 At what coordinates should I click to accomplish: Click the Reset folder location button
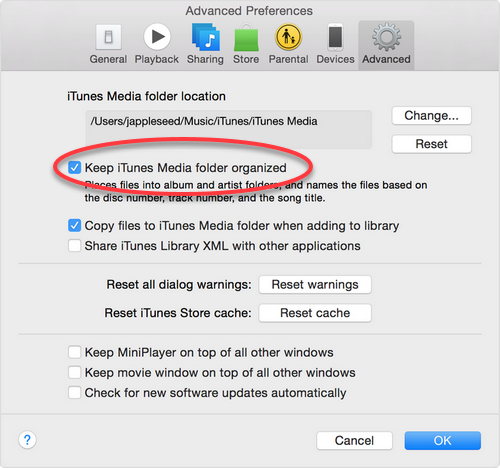[x=432, y=144]
